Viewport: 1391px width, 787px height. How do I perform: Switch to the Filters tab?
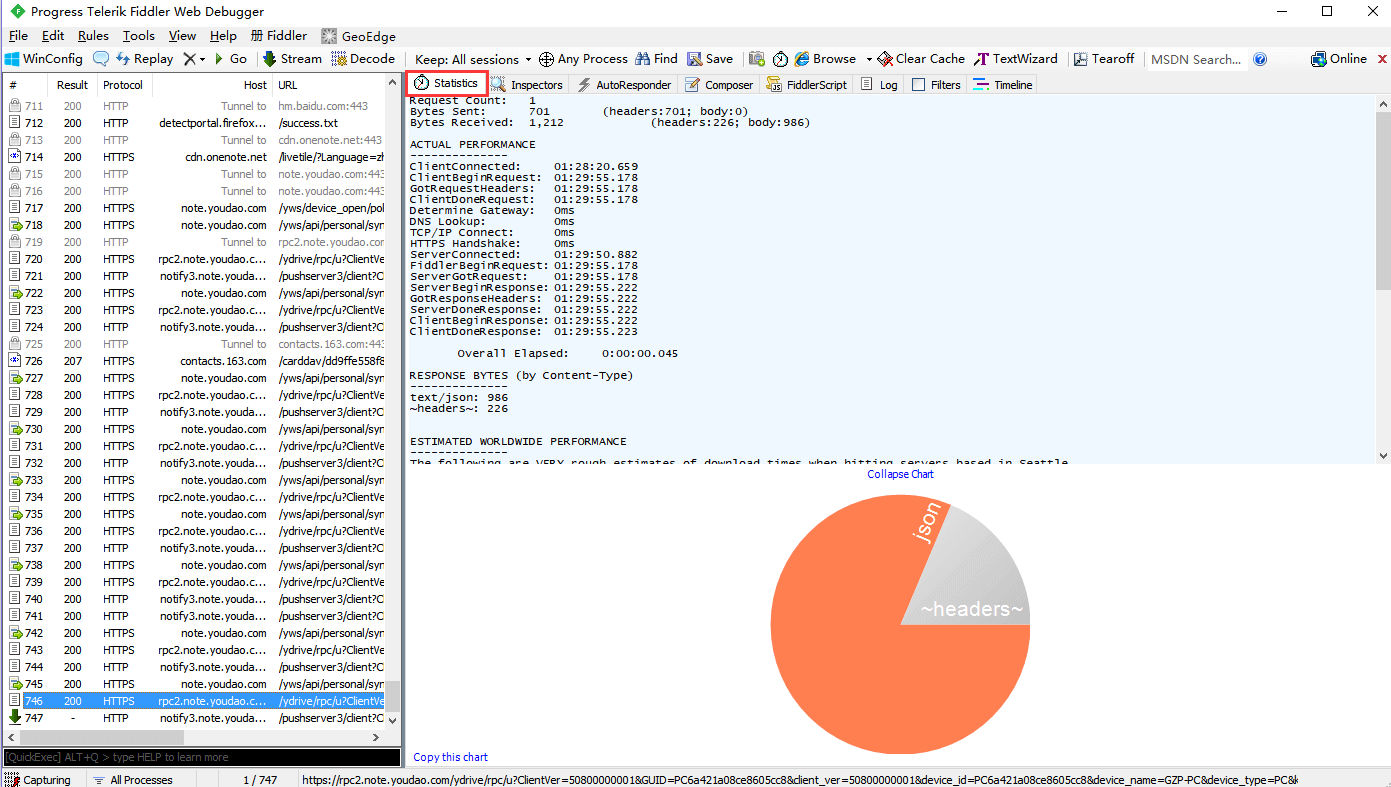click(x=936, y=85)
